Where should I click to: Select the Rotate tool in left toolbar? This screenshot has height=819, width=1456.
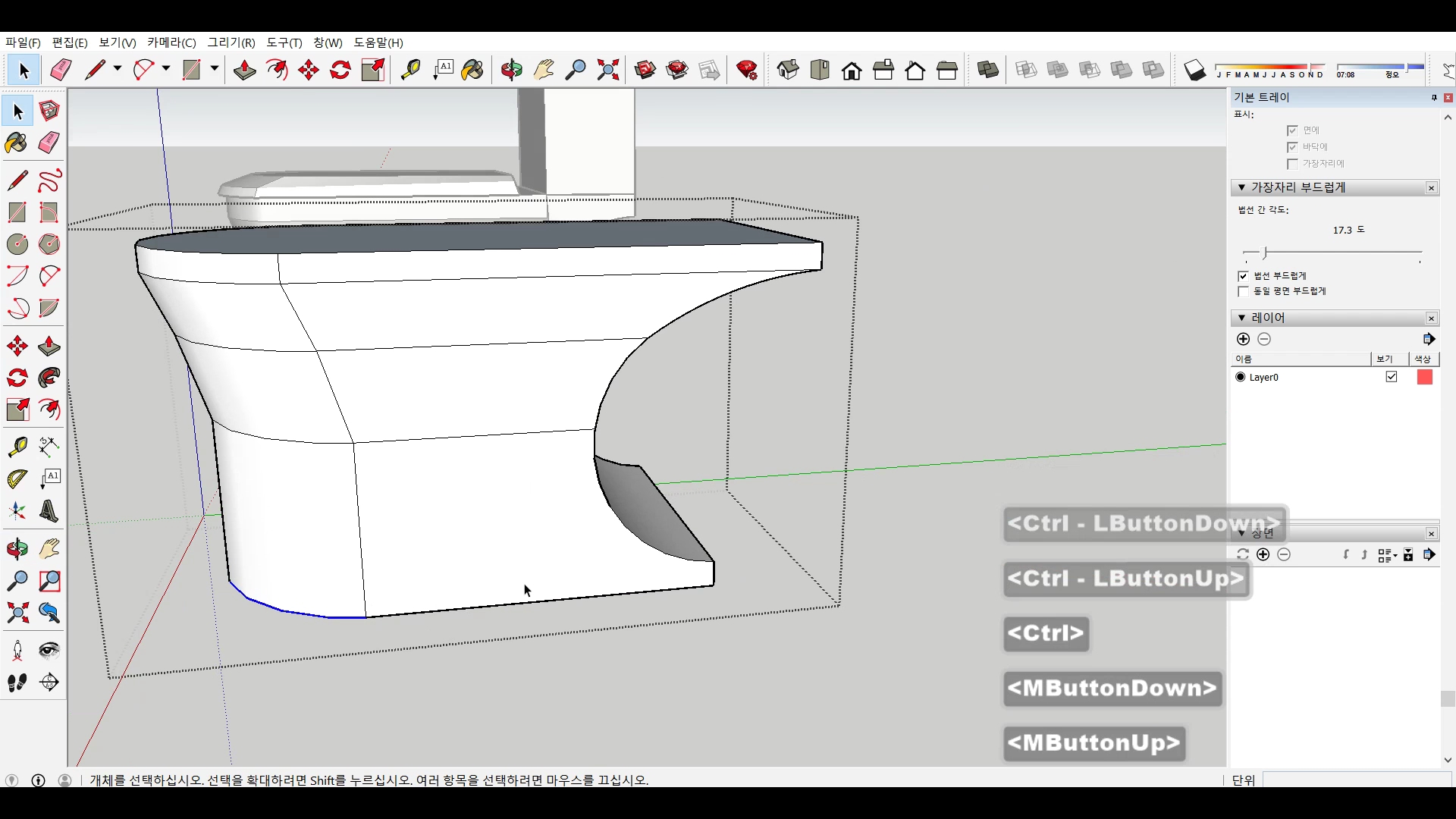pos(17,378)
